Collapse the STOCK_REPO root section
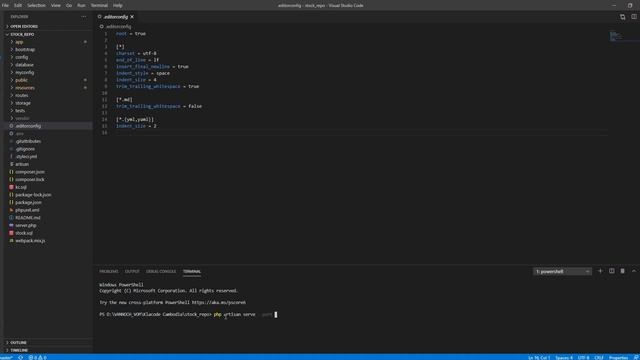Viewport: 640px width, 360px height. pyautogui.click(x=22, y=34)
